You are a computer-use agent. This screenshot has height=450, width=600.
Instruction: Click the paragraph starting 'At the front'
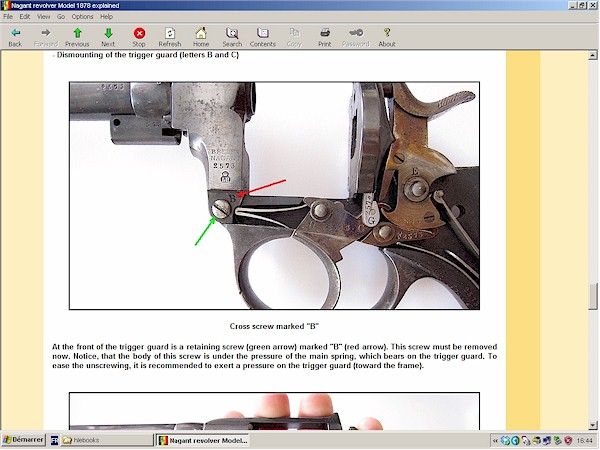274,356
